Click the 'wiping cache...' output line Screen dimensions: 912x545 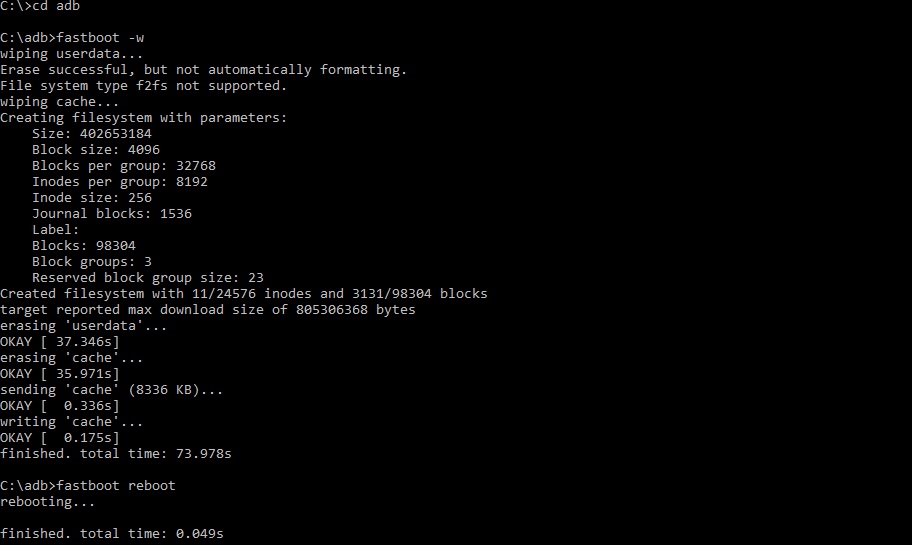tap(59, 102)
